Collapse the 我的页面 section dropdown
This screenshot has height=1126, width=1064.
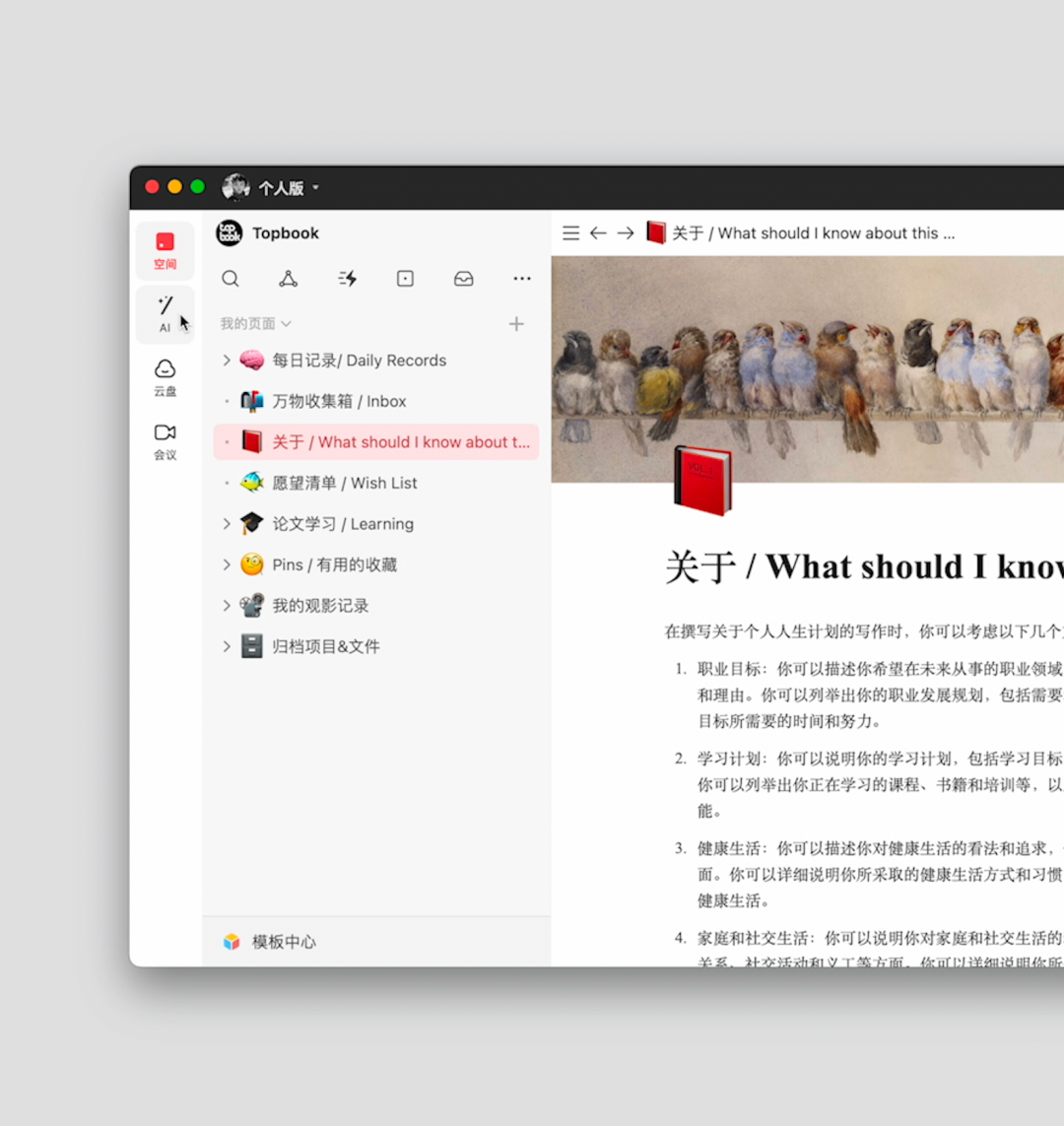(255, 324)
